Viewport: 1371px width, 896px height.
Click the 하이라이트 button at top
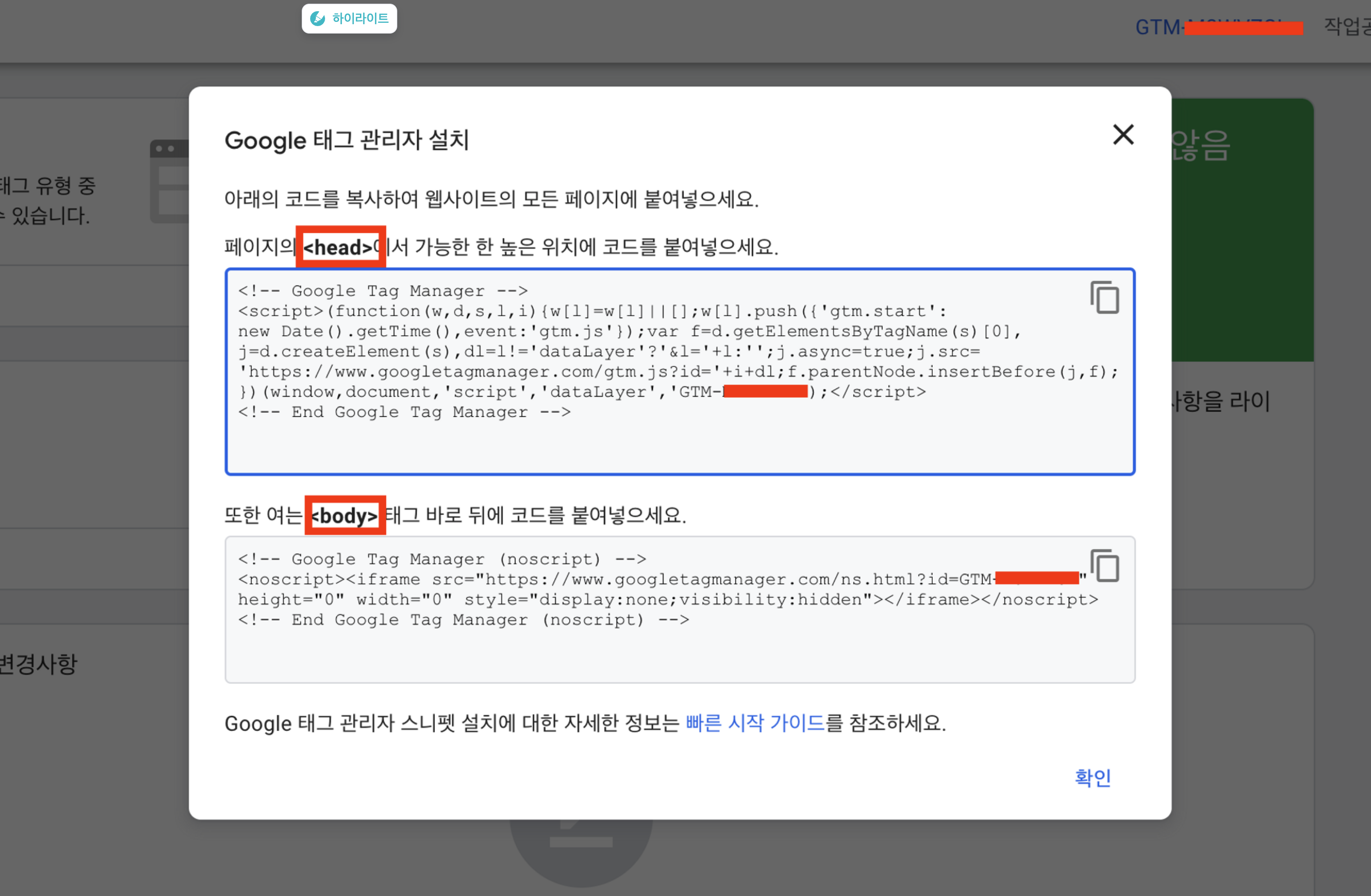[x=349, y=19]
